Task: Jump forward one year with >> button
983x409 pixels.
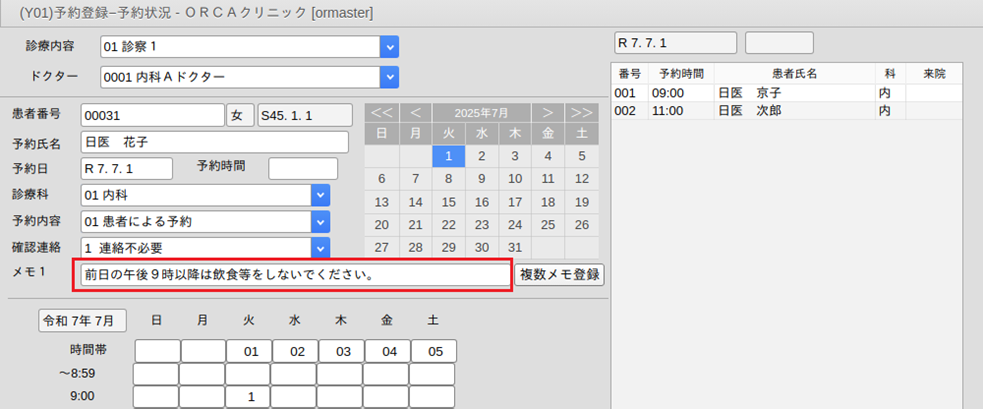Action: (581, 112)
